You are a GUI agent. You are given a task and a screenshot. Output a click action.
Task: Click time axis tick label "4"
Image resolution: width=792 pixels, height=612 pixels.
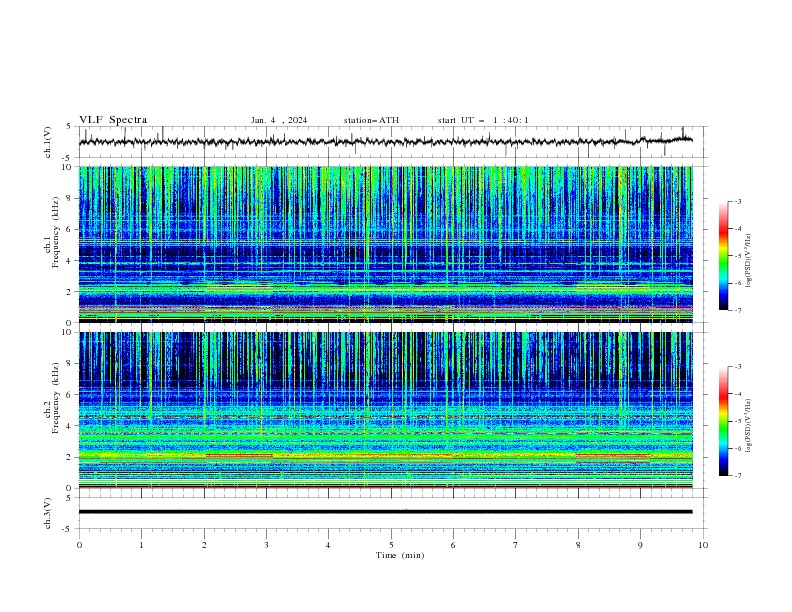328,545
